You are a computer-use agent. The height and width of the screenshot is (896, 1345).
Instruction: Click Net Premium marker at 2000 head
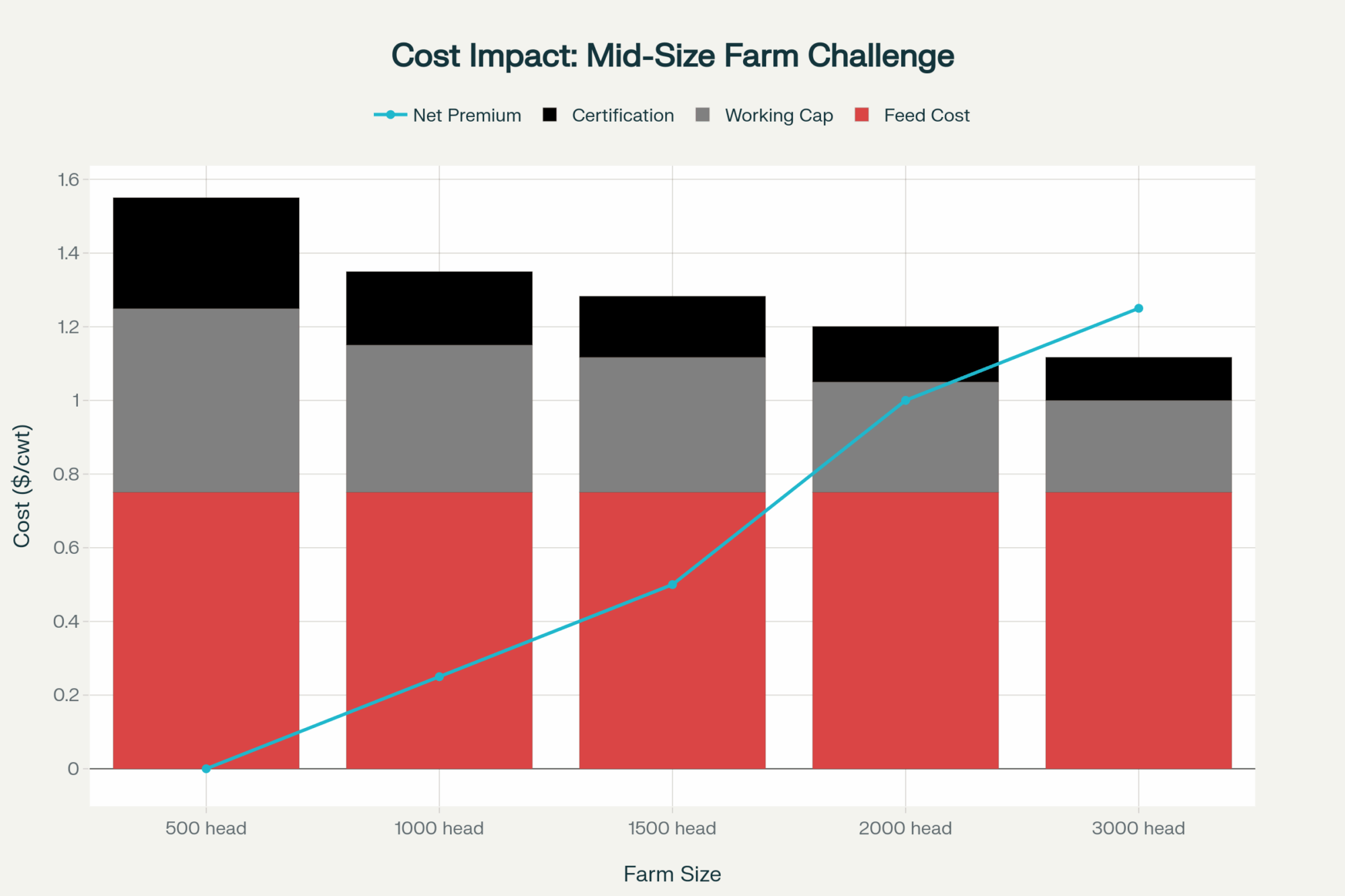pyautogui.click(x=905, y=401)
